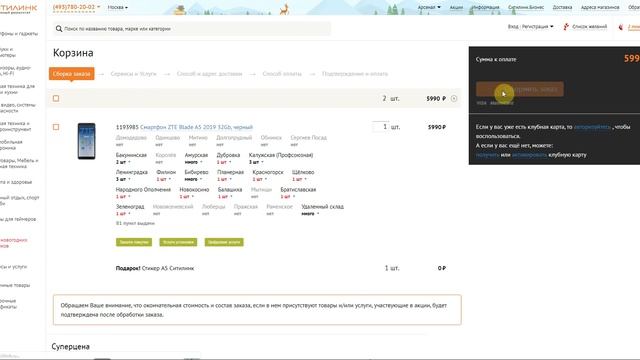Open Доставка in the top menu
Image resolution: width=640 pixels, height=360 pixels.
click(562, 7)
